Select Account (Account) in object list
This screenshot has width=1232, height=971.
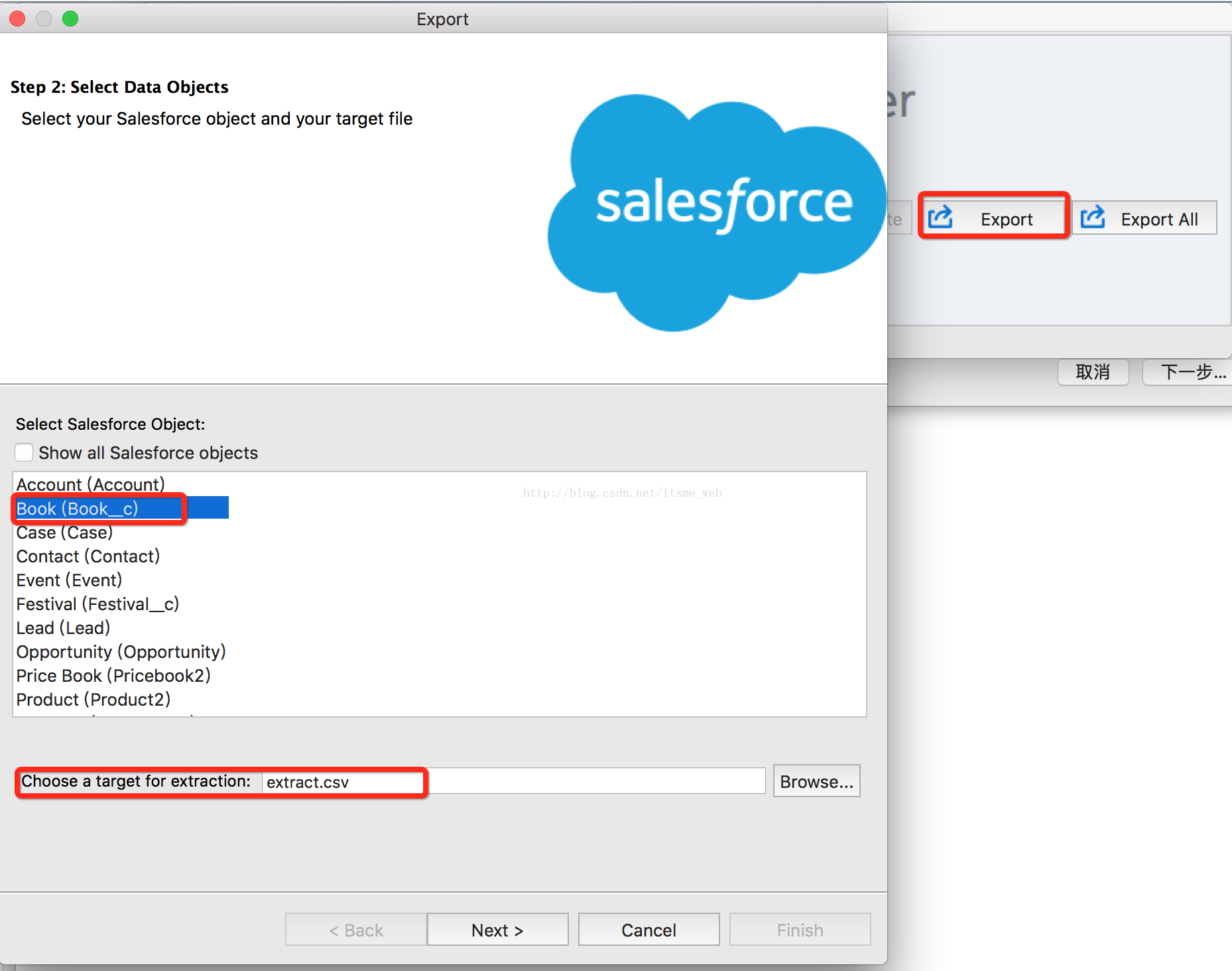(90, 484)
